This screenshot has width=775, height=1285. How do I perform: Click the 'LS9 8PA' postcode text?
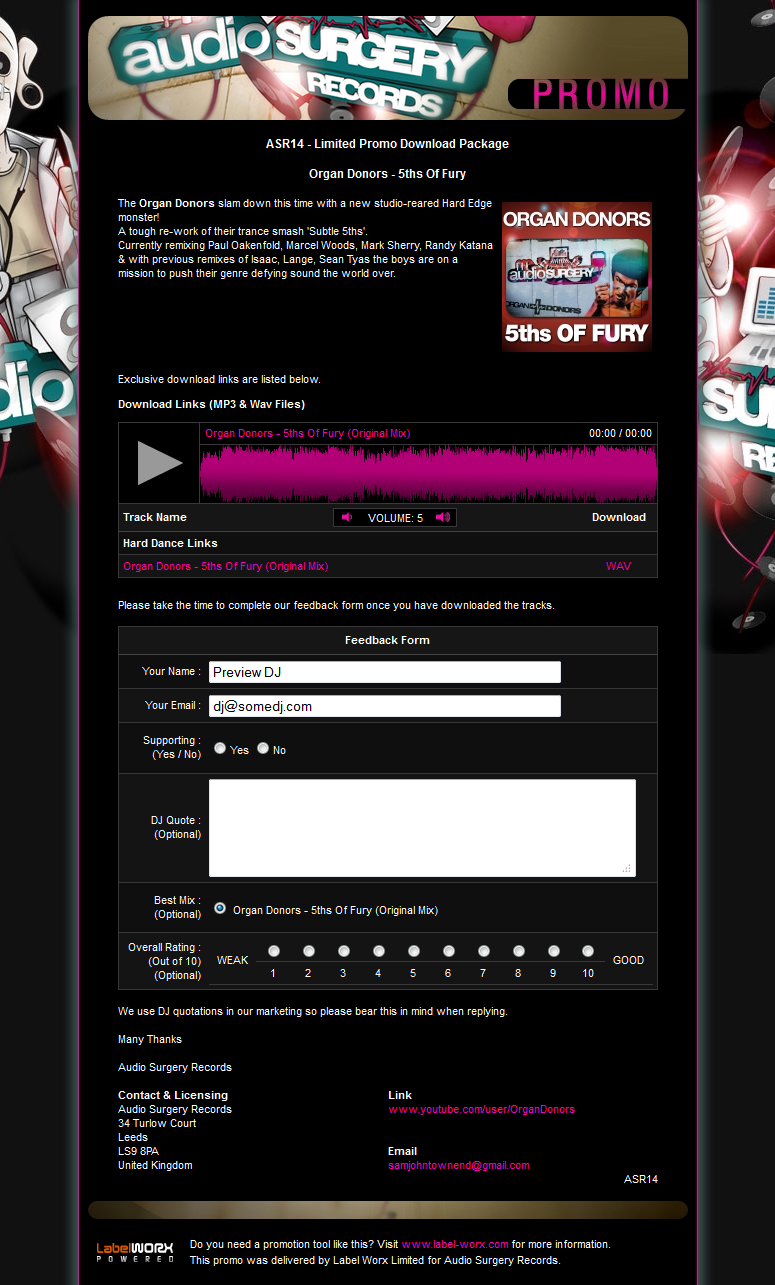coord(139,1151)
